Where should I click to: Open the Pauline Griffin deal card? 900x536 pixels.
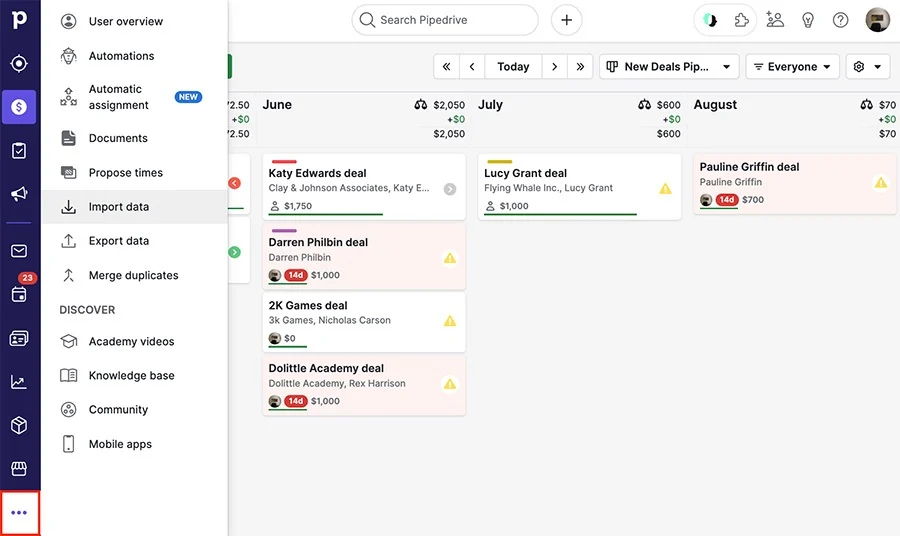[794, 184]
